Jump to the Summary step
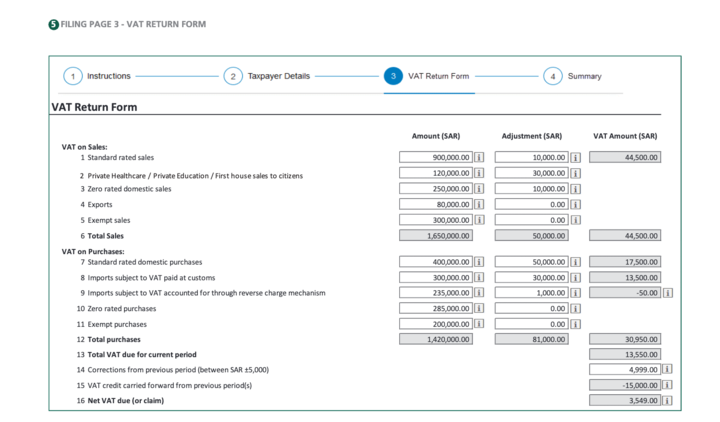 554,77
